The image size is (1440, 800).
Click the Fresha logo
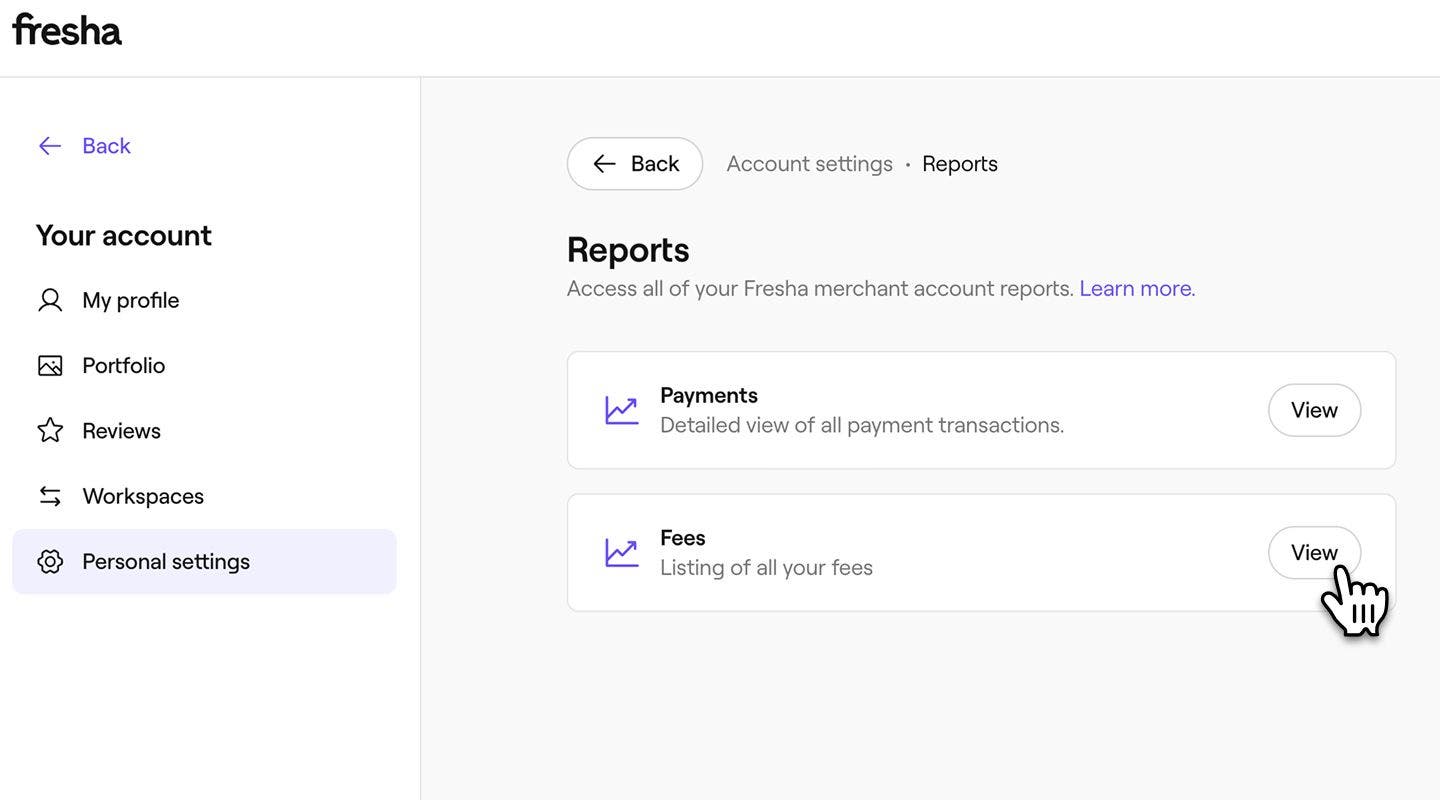(x=67, y=31)
